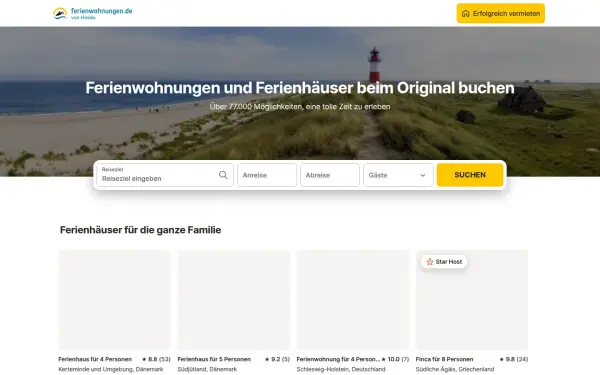Click Schleswig-Holstein, Deutschland location text

(341, 369)
